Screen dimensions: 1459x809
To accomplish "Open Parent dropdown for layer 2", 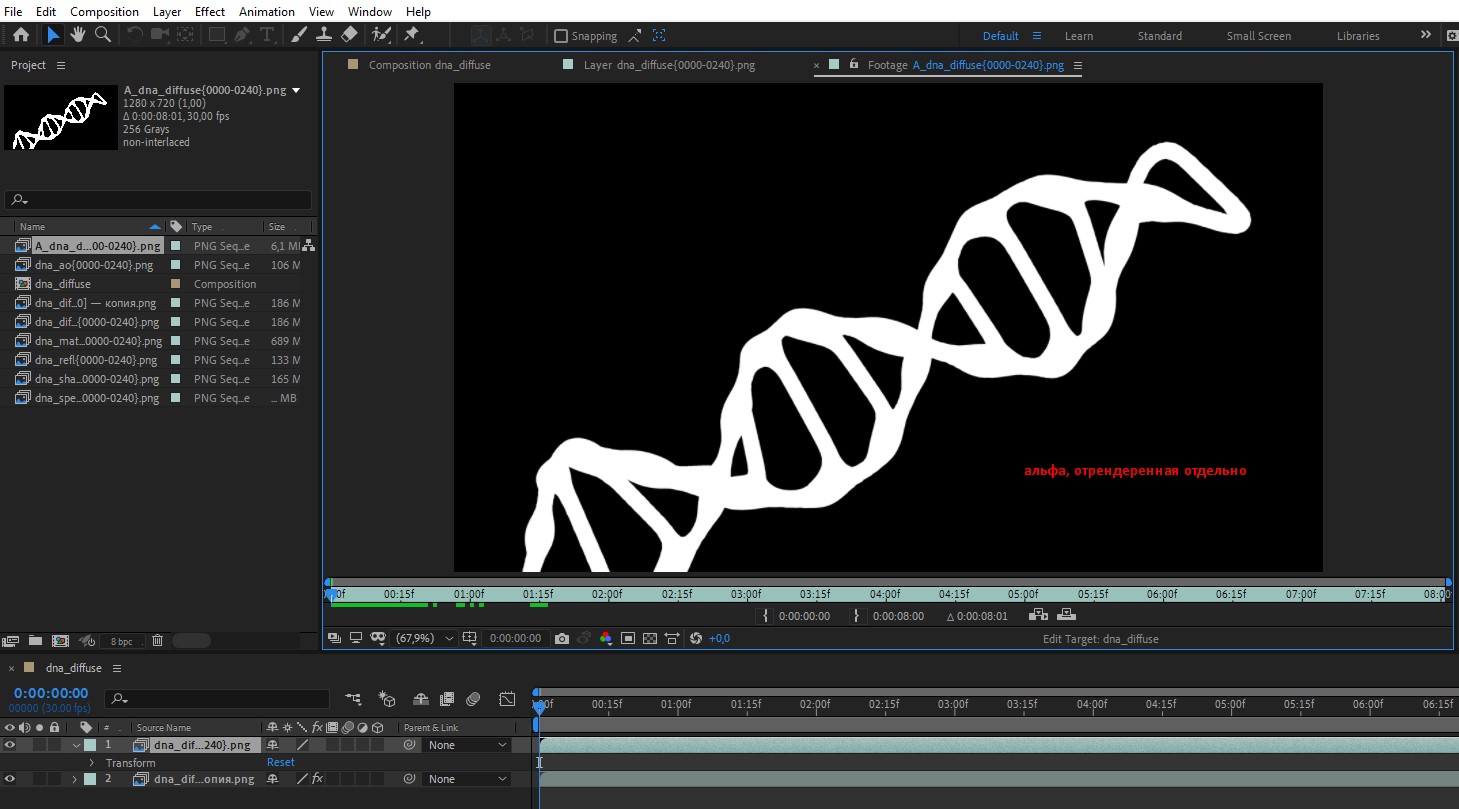I will pyautogui.click(x=468, y=779).
